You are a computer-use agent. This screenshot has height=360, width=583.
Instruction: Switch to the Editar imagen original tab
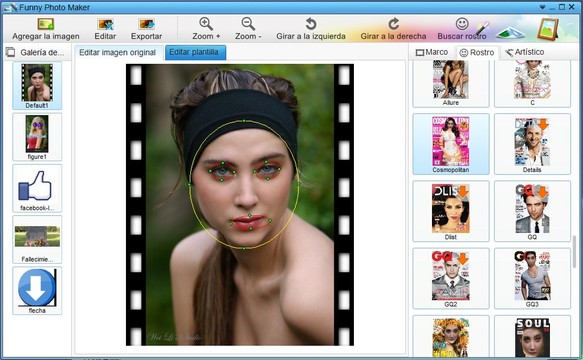117,52
